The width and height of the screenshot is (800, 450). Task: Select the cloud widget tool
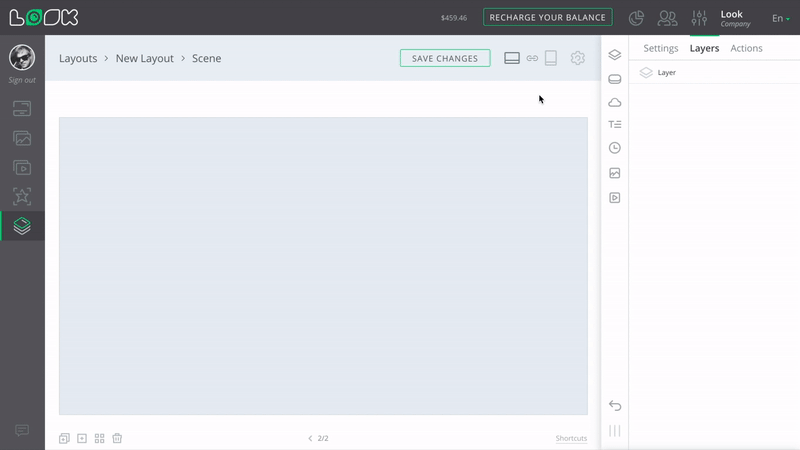[615, 102]
